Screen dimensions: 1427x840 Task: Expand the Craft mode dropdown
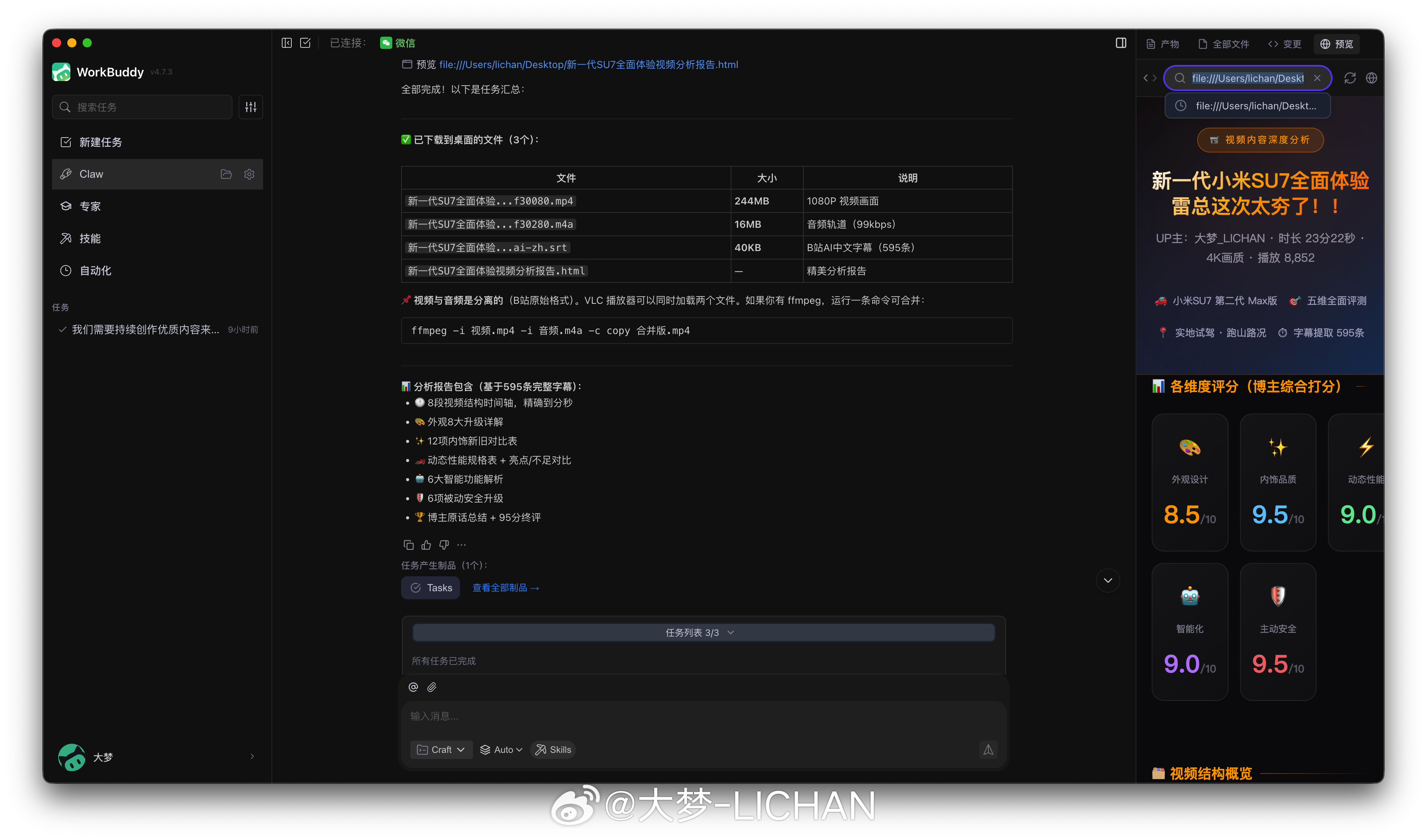(441, 750)
